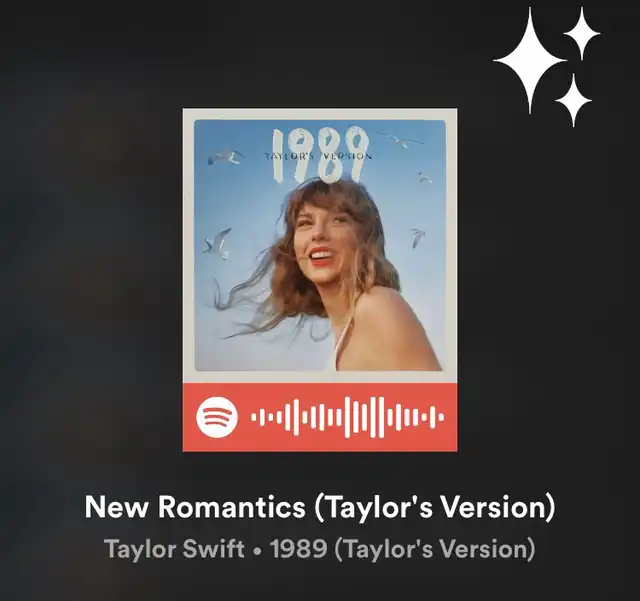Open the 1989 album cover photo
The height and width of the screenshot is (601, 640).
coord(320,245)
